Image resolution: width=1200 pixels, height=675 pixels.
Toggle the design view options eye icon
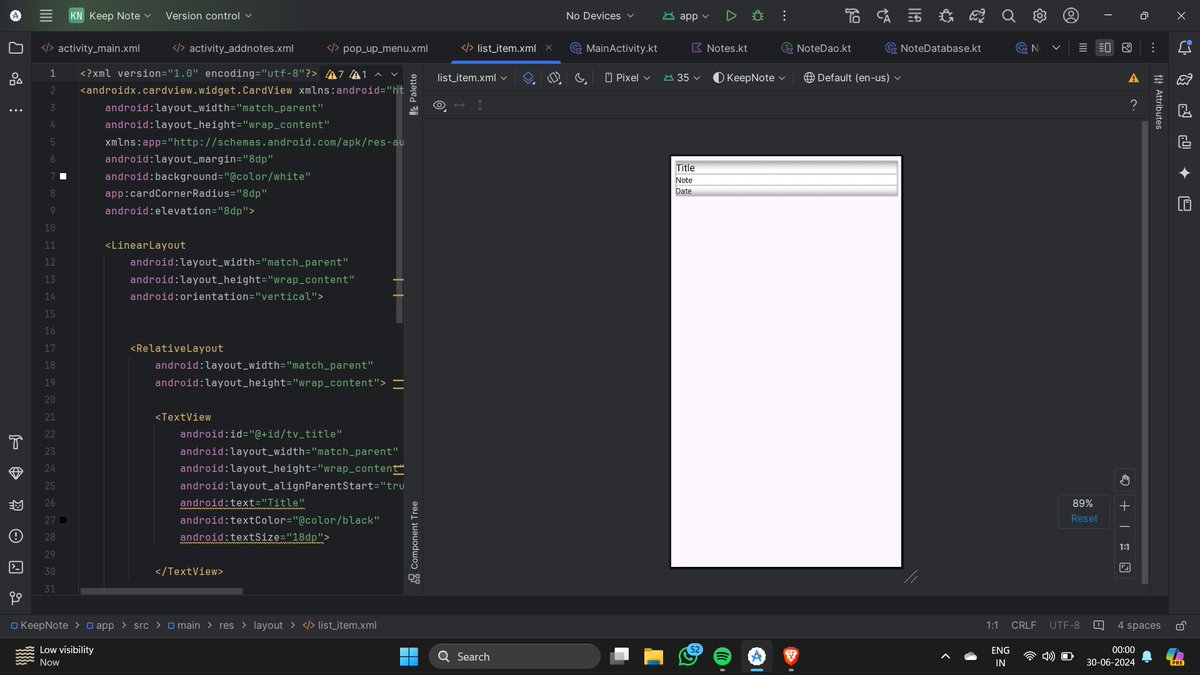(x=439, y=105)
